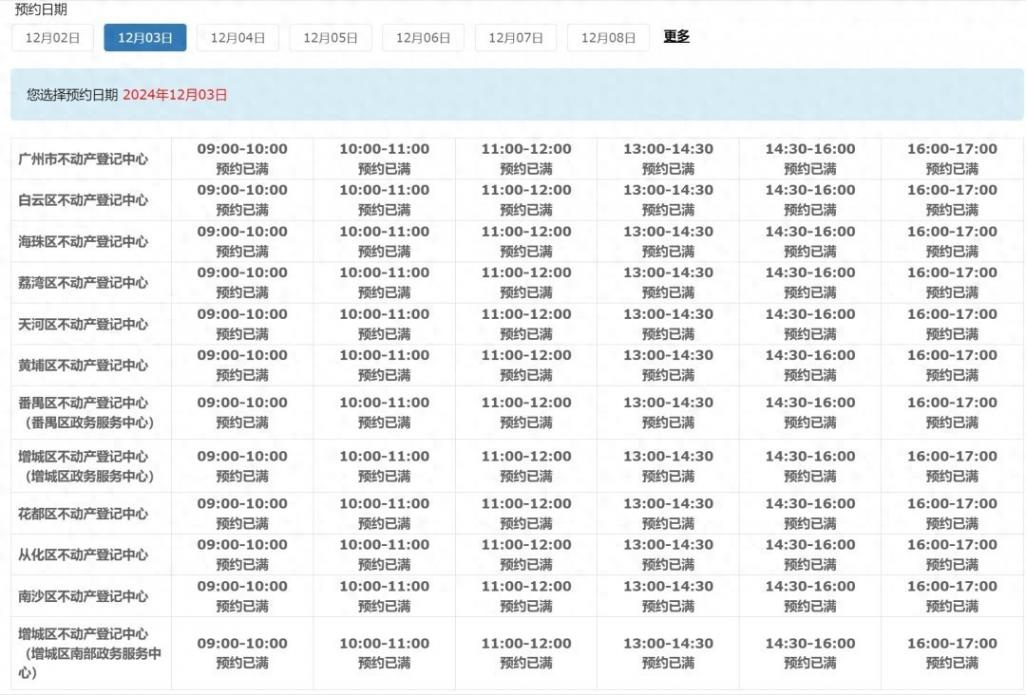Select the 白云区不动产登记中心 row label
1026x695 pixels.
(x=83, y=200)
